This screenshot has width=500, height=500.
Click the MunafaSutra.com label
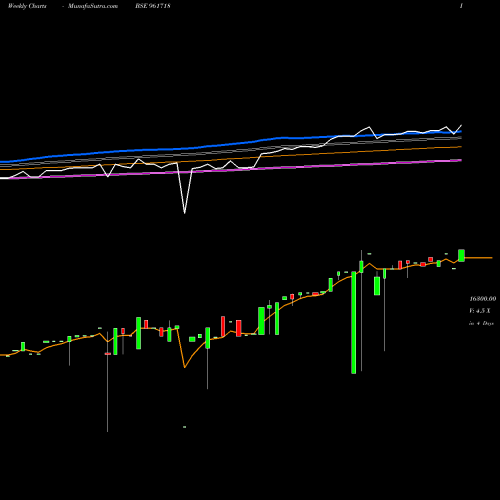(93, 6)
